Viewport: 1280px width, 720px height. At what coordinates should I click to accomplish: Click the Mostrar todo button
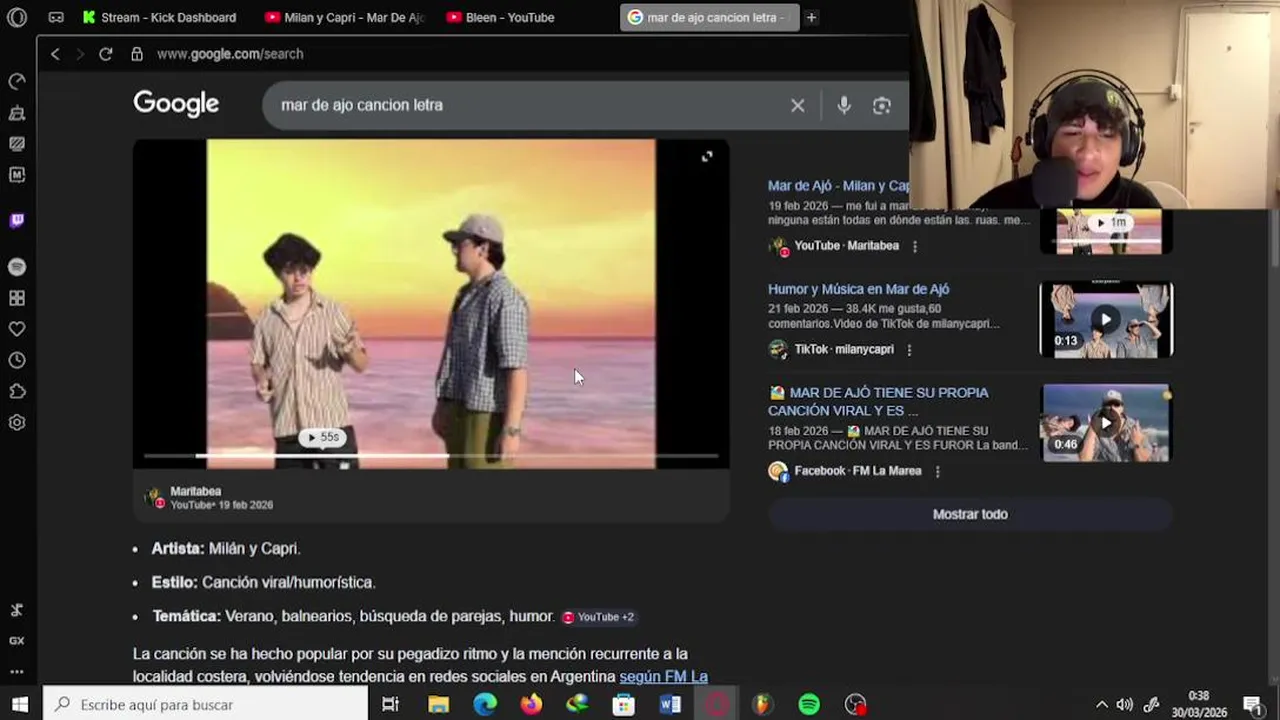click(970, 514)
